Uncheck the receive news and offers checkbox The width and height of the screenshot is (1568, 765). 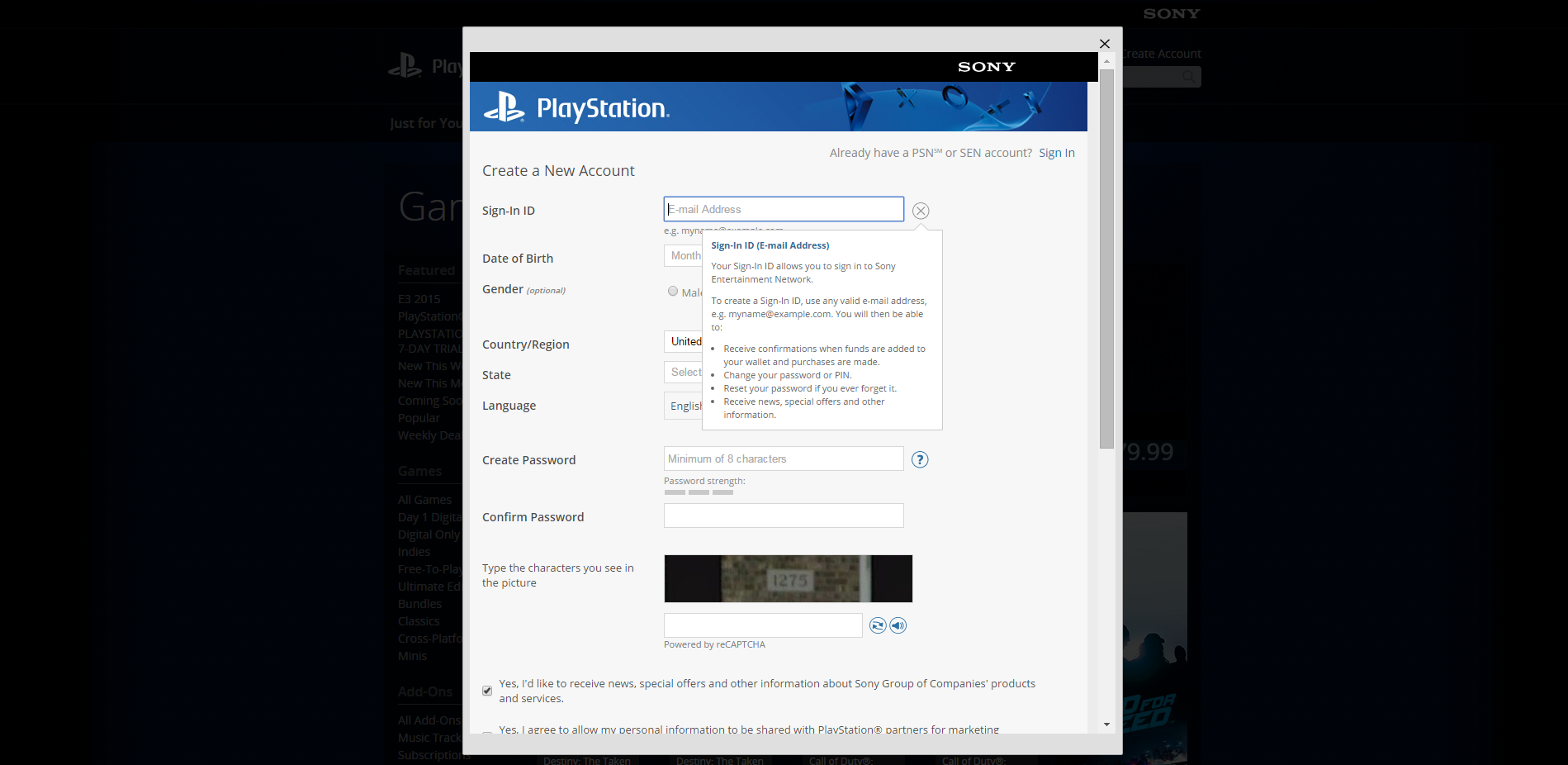pyautogui.click(x=487, y=691)
